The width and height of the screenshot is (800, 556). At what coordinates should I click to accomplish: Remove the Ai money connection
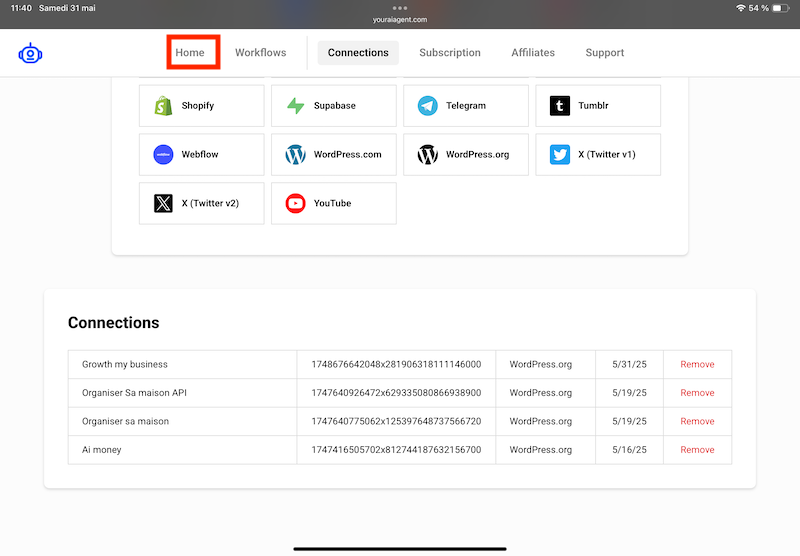[x=697, y=450]
